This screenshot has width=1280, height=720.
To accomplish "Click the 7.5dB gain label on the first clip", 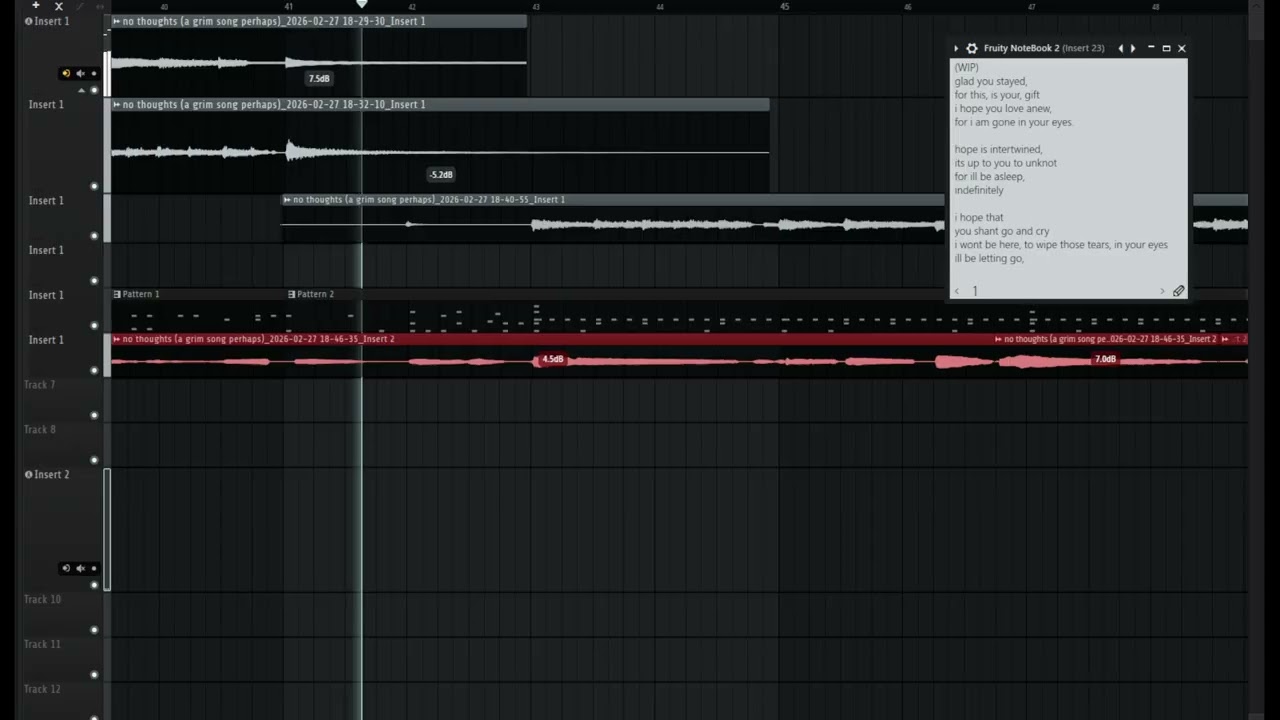I will pyautogui.click(x=319, y=78).
